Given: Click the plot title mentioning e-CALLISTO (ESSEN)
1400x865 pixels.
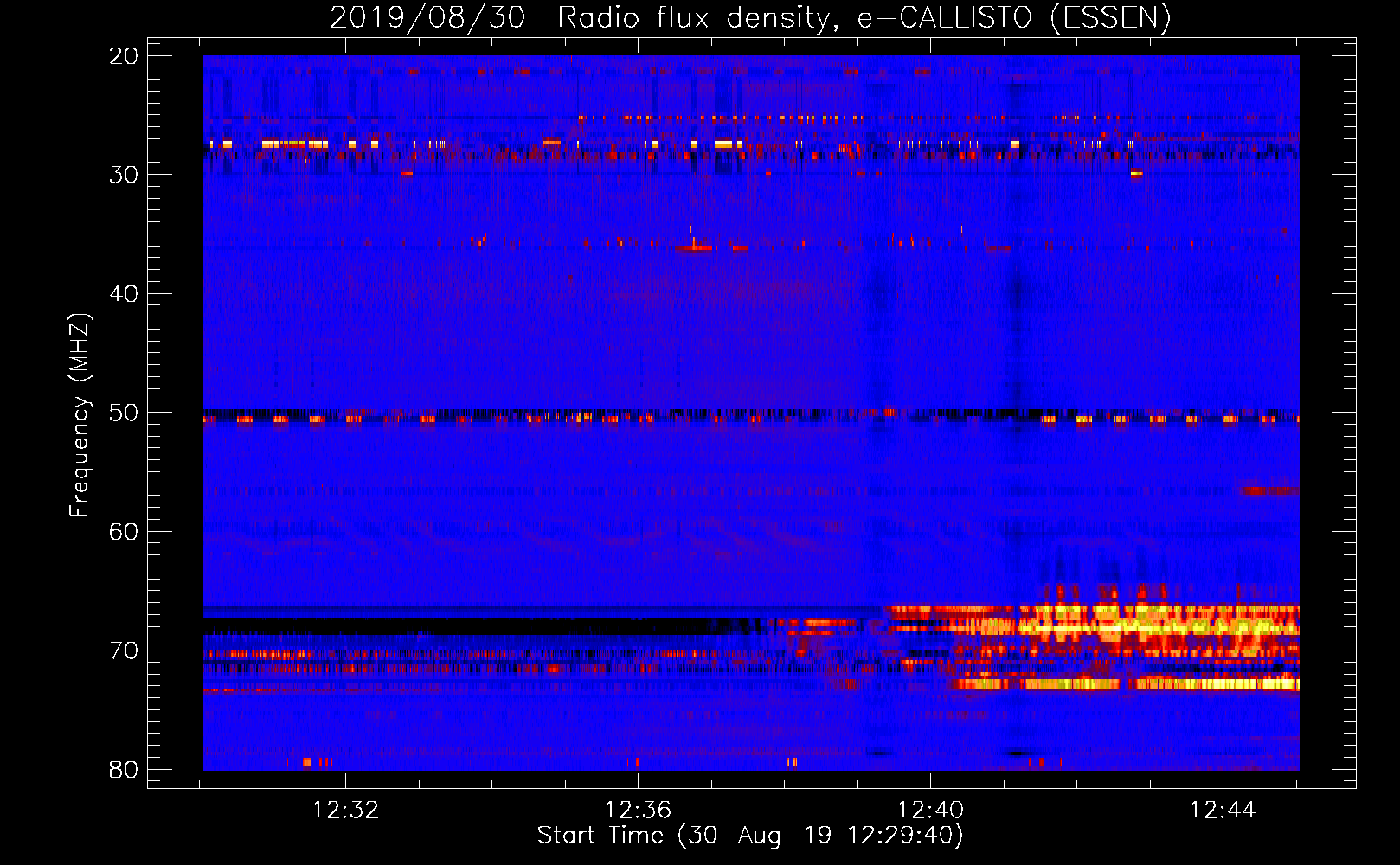Looking at the screenshot, I should pos(750,17).
